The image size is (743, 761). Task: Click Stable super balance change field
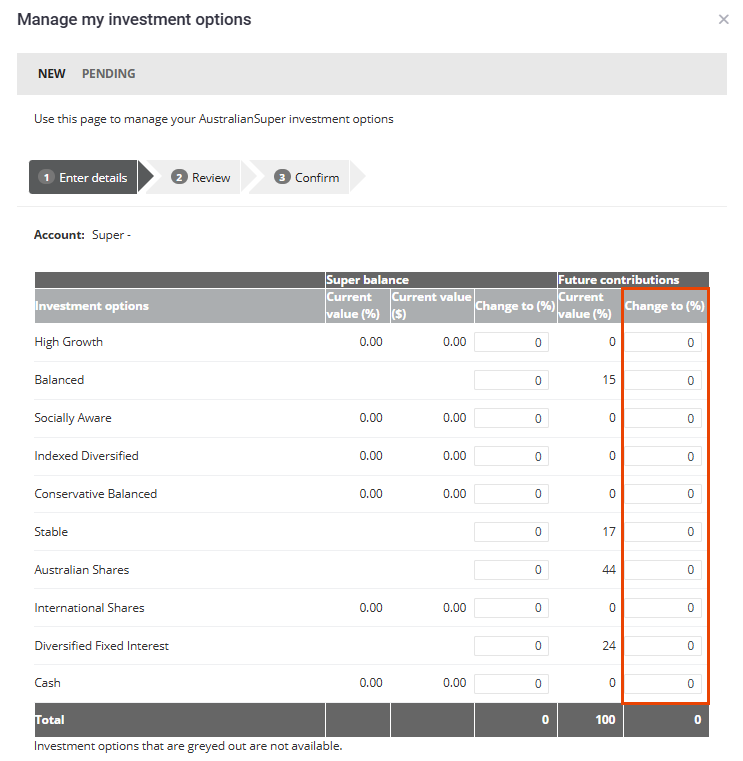(x=511, y=532)
